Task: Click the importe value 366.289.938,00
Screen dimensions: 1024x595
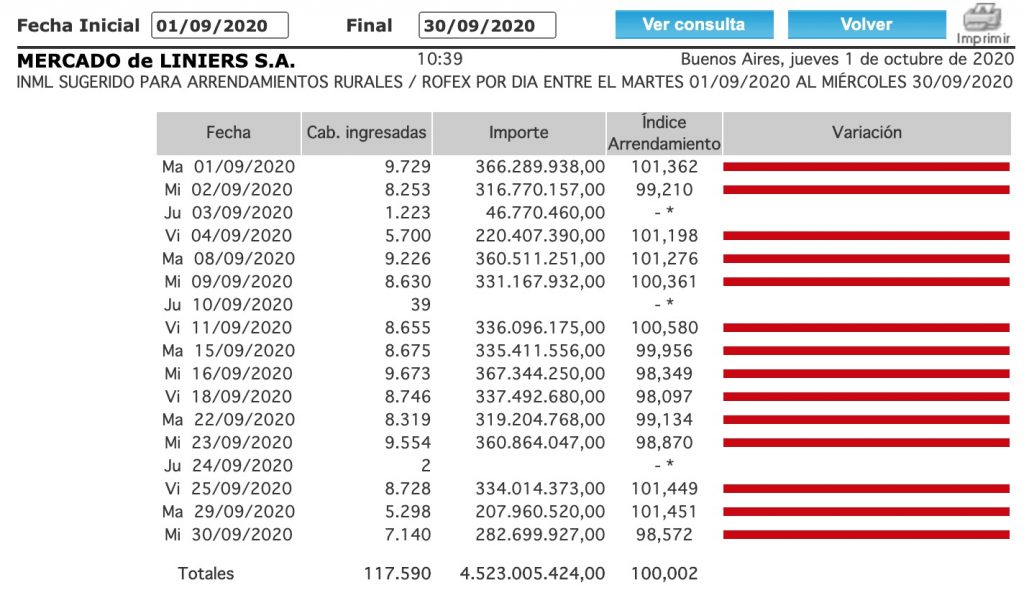Action: pyautogui.click(x=540, y=167)
